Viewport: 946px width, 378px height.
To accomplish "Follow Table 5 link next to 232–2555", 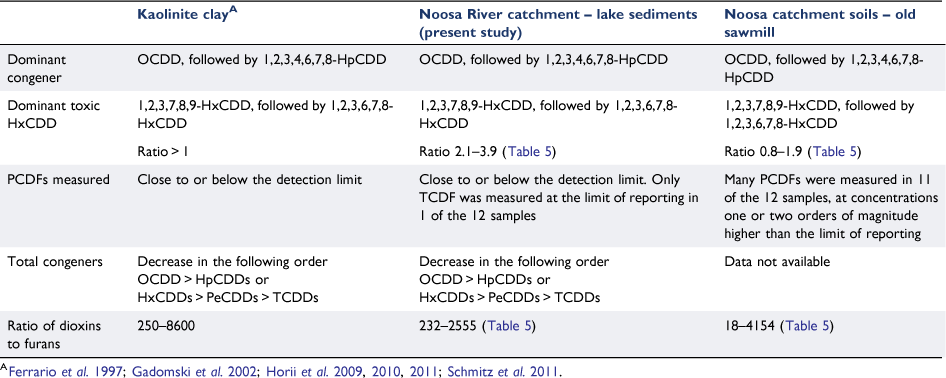I will [510, 326].
